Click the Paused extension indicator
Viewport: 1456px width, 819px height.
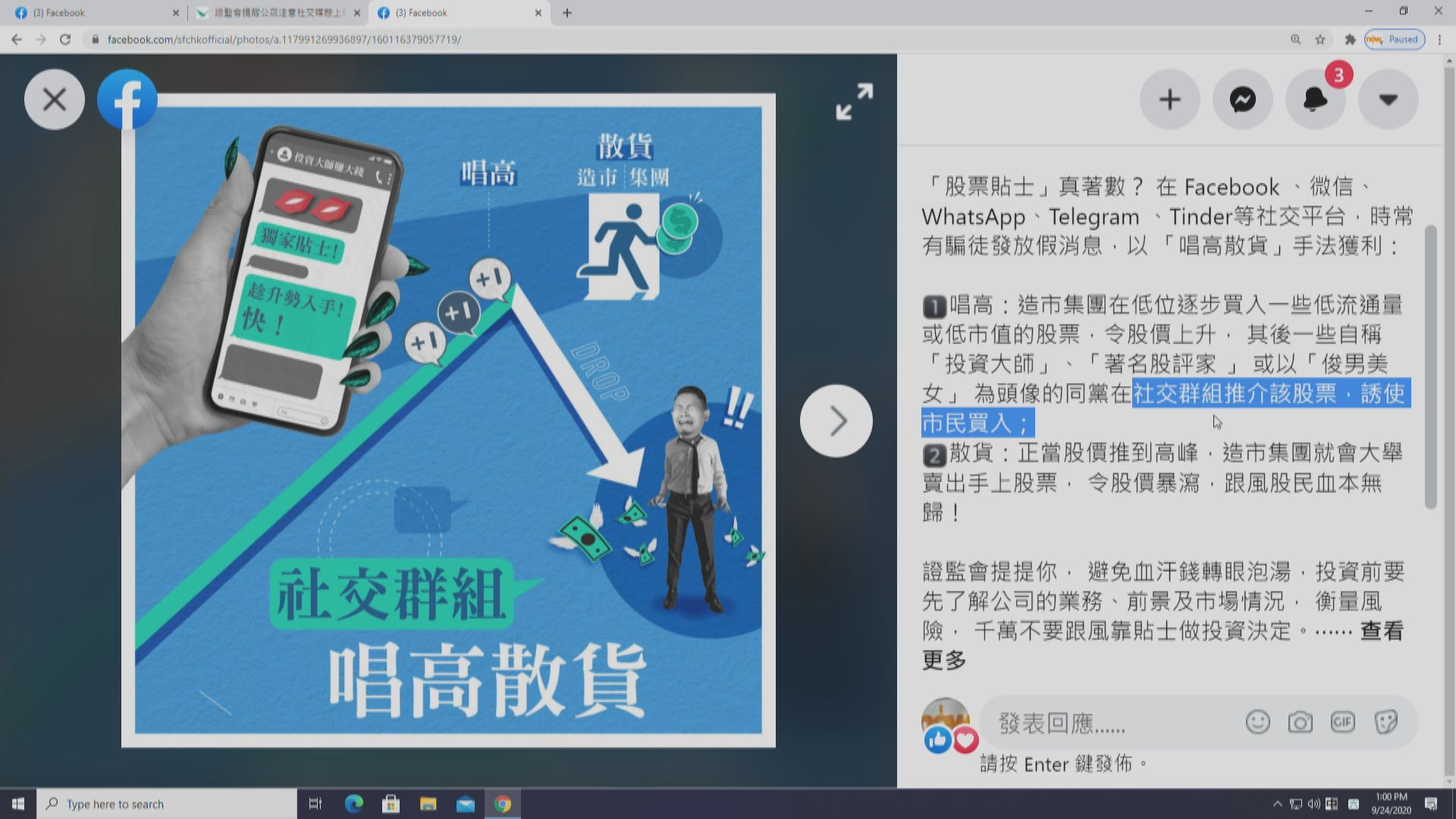click(1394, 39)
